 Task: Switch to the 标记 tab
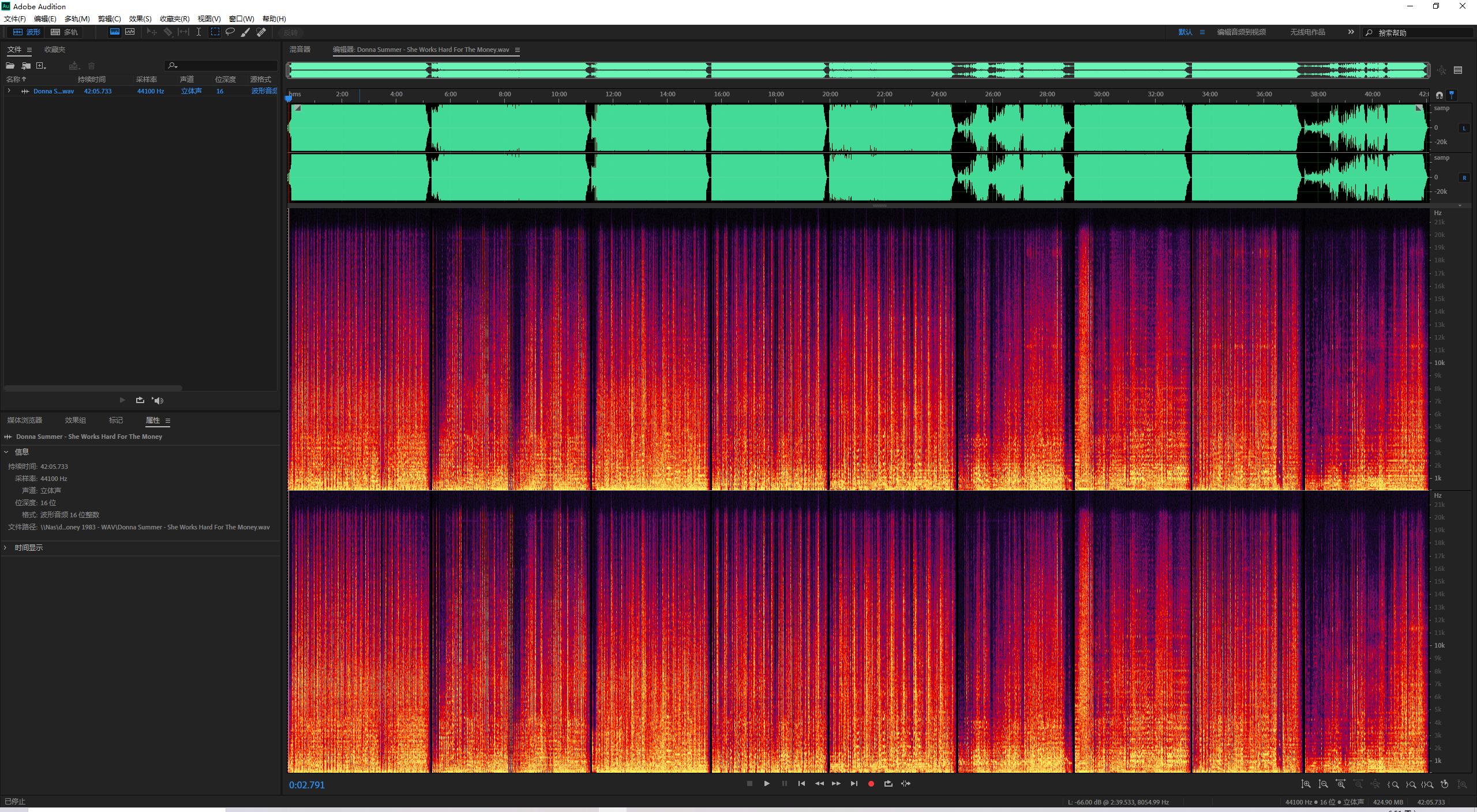click(x=116, y=420)
